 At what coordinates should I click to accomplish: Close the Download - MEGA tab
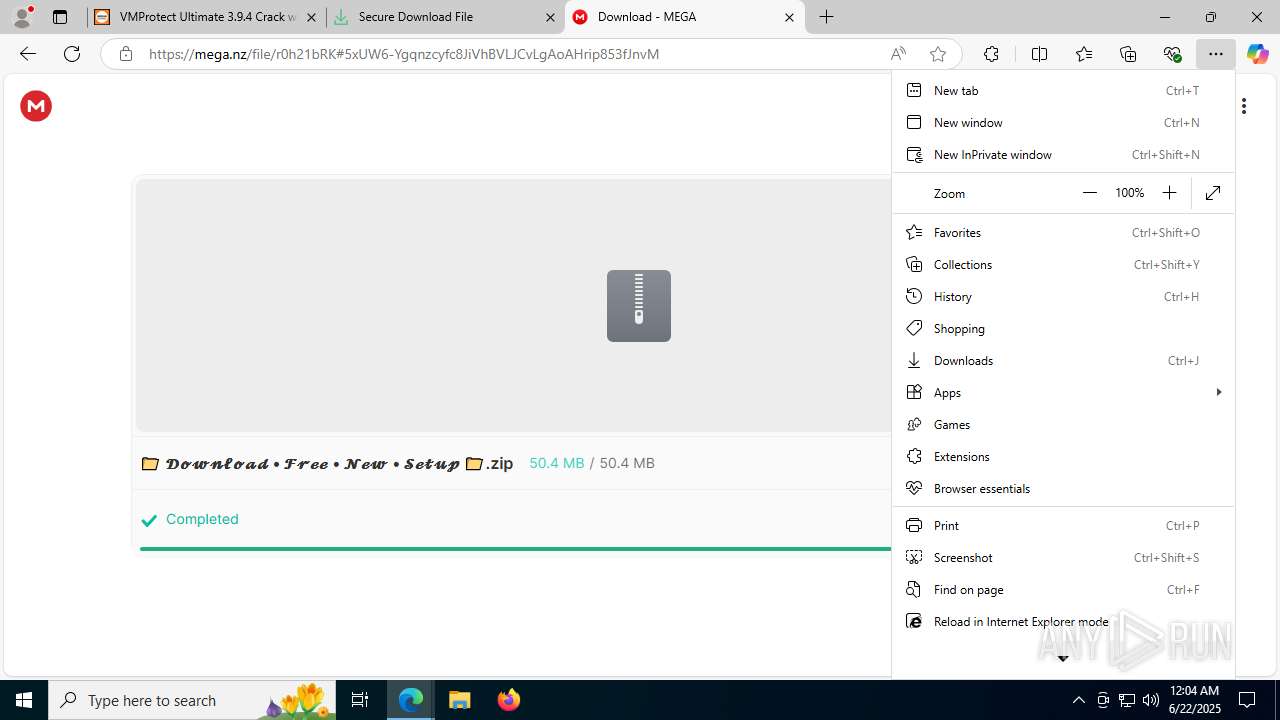pyautogui.click(x=789, y=17)
